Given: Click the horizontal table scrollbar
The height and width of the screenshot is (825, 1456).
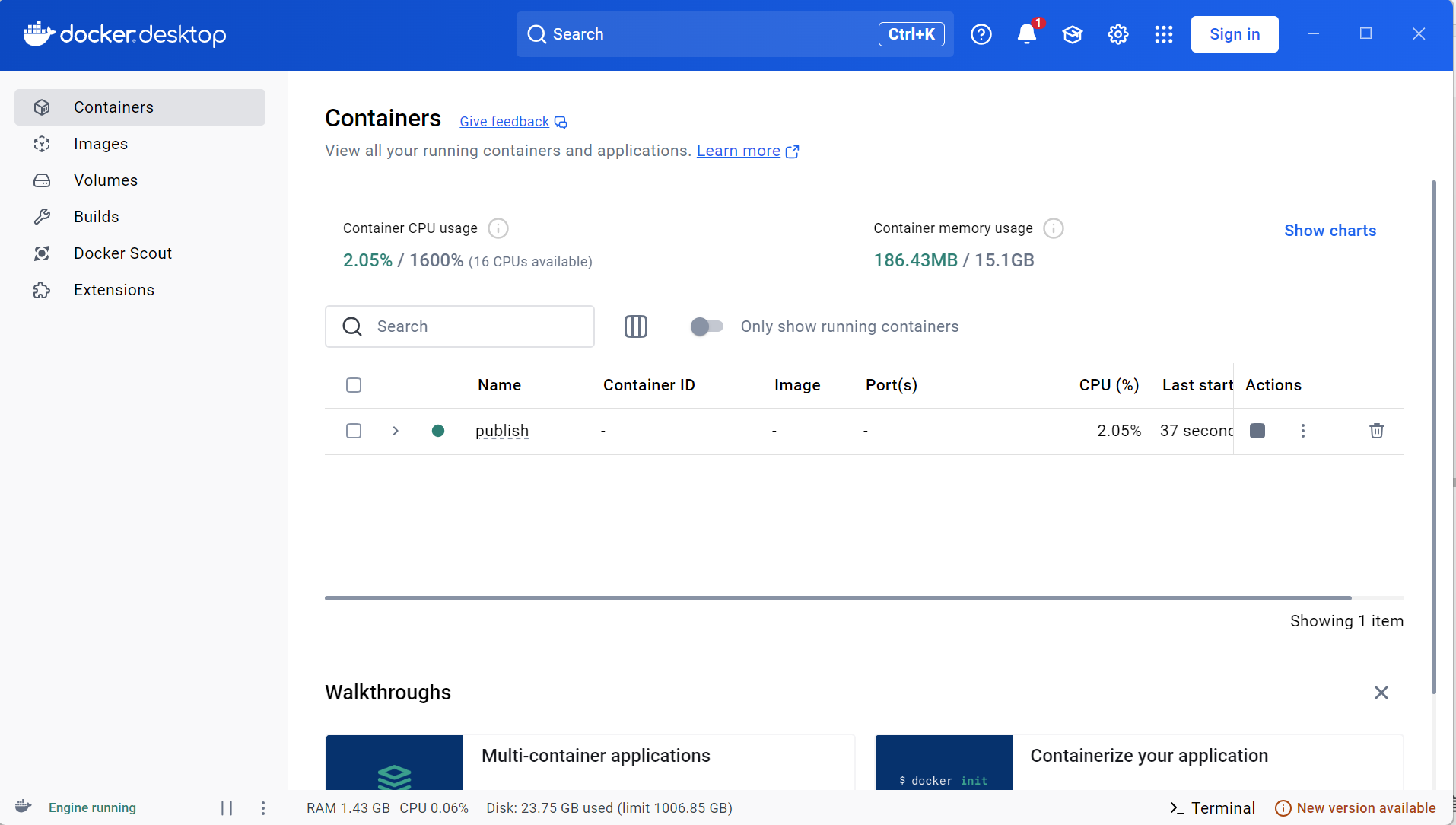Looking at the screenshot, I should click(838, 598).
